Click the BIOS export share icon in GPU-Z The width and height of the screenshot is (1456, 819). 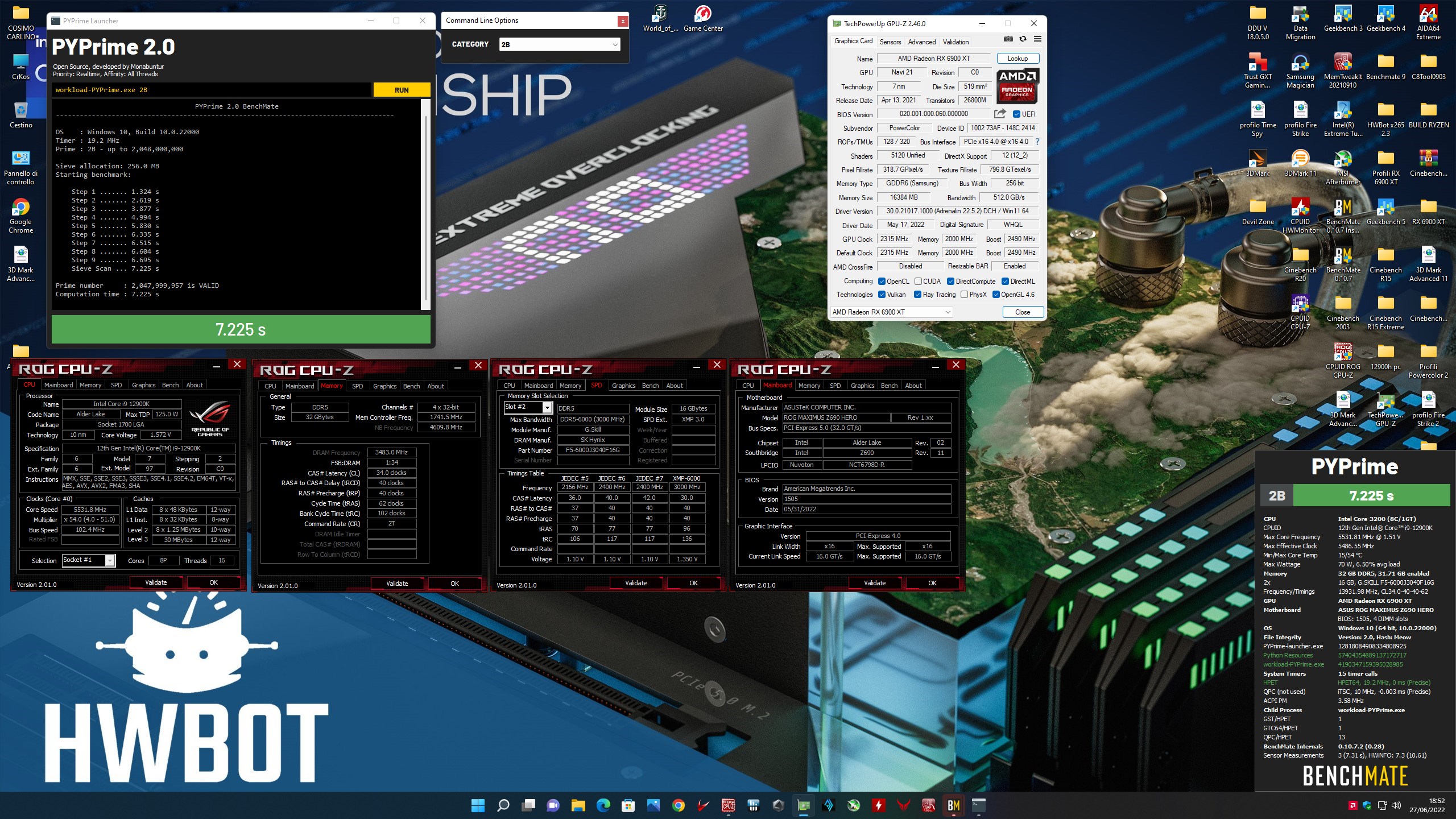[999, 114]
